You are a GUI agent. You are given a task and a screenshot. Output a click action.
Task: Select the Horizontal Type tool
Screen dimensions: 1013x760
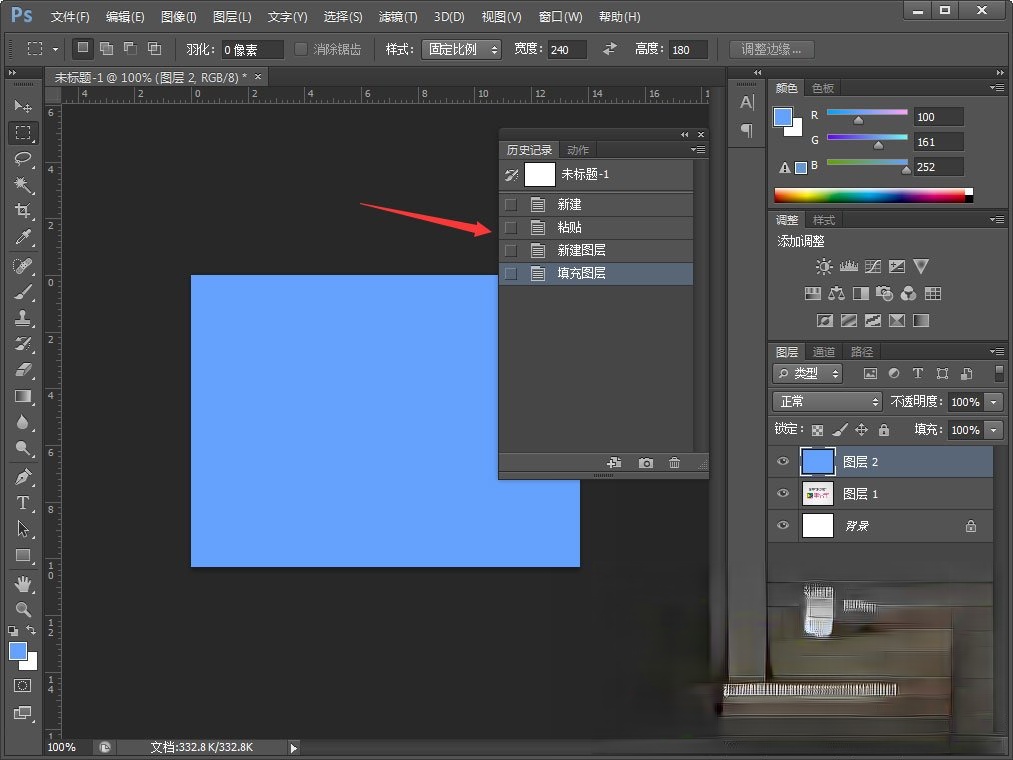tap(23, 503)
